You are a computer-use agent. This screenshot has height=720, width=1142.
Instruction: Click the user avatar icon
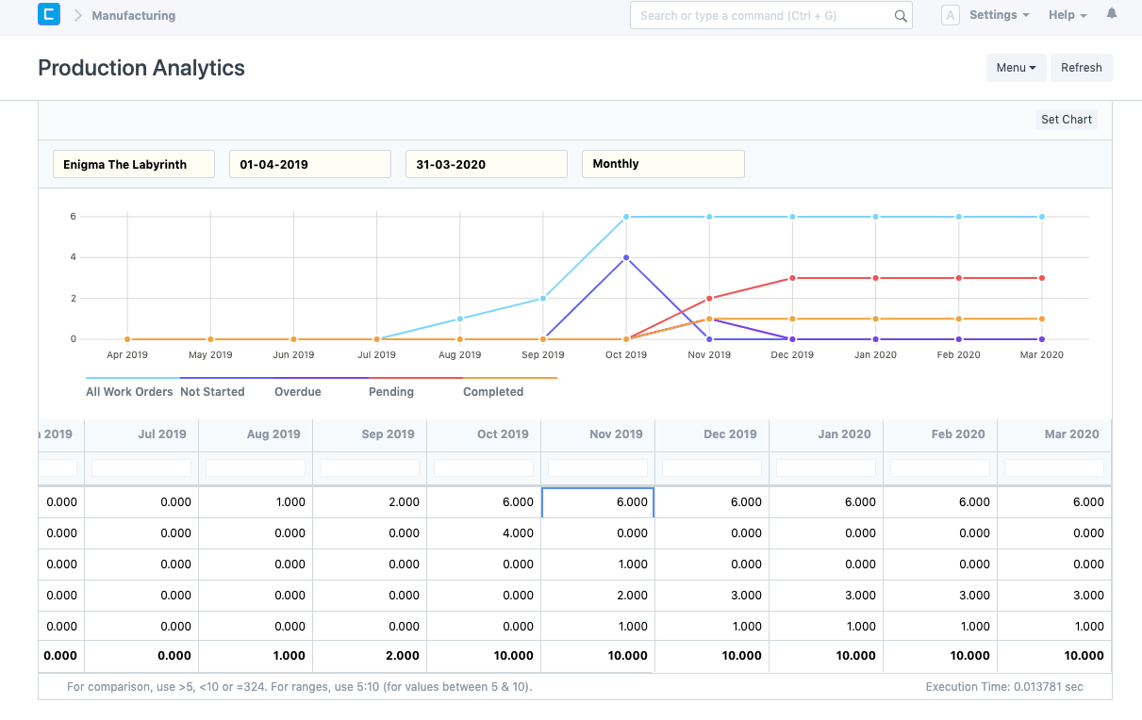coord(950,15)
